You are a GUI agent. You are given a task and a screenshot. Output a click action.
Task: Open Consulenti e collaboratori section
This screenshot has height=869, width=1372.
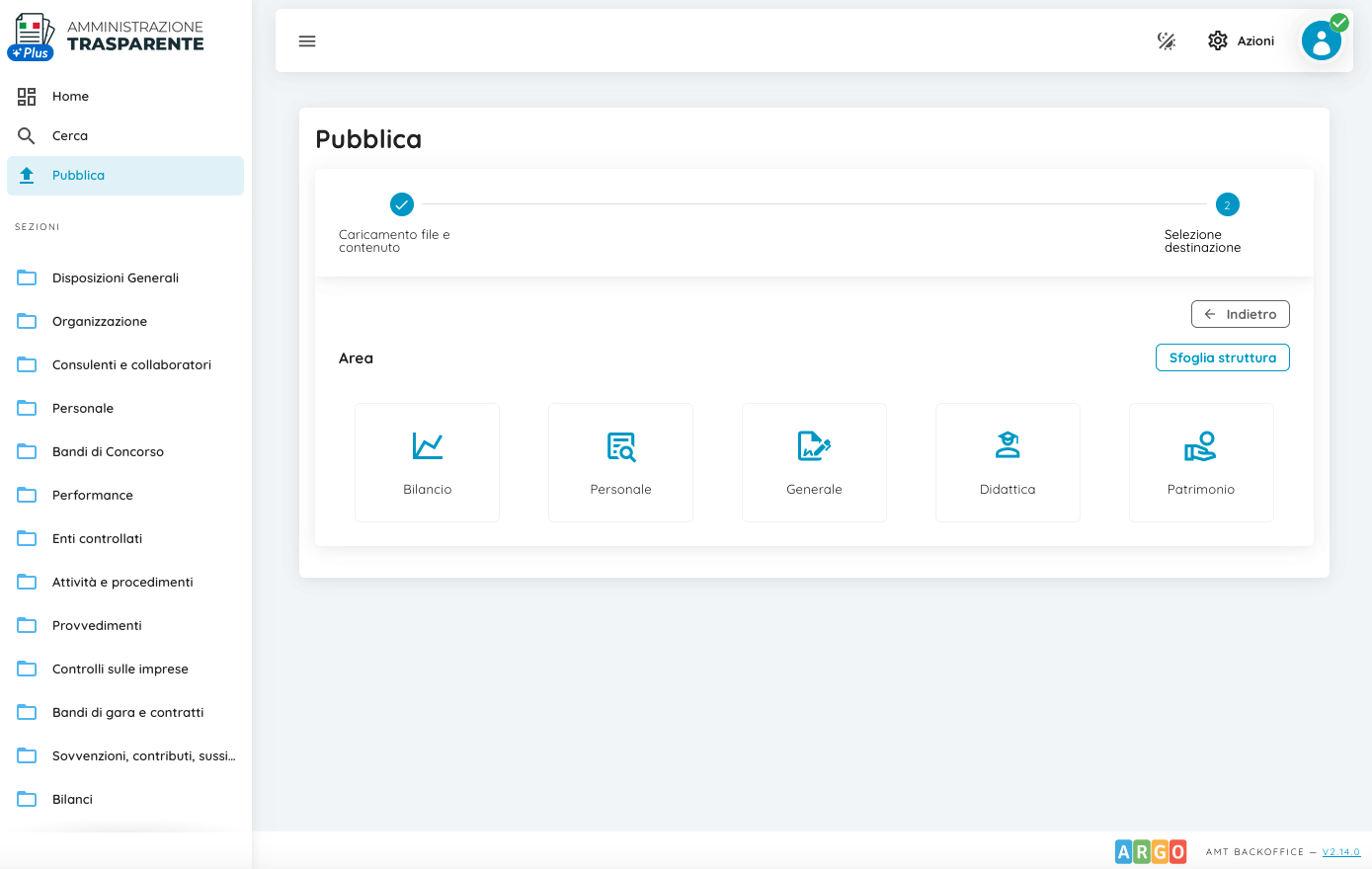[x=125, y=364]
